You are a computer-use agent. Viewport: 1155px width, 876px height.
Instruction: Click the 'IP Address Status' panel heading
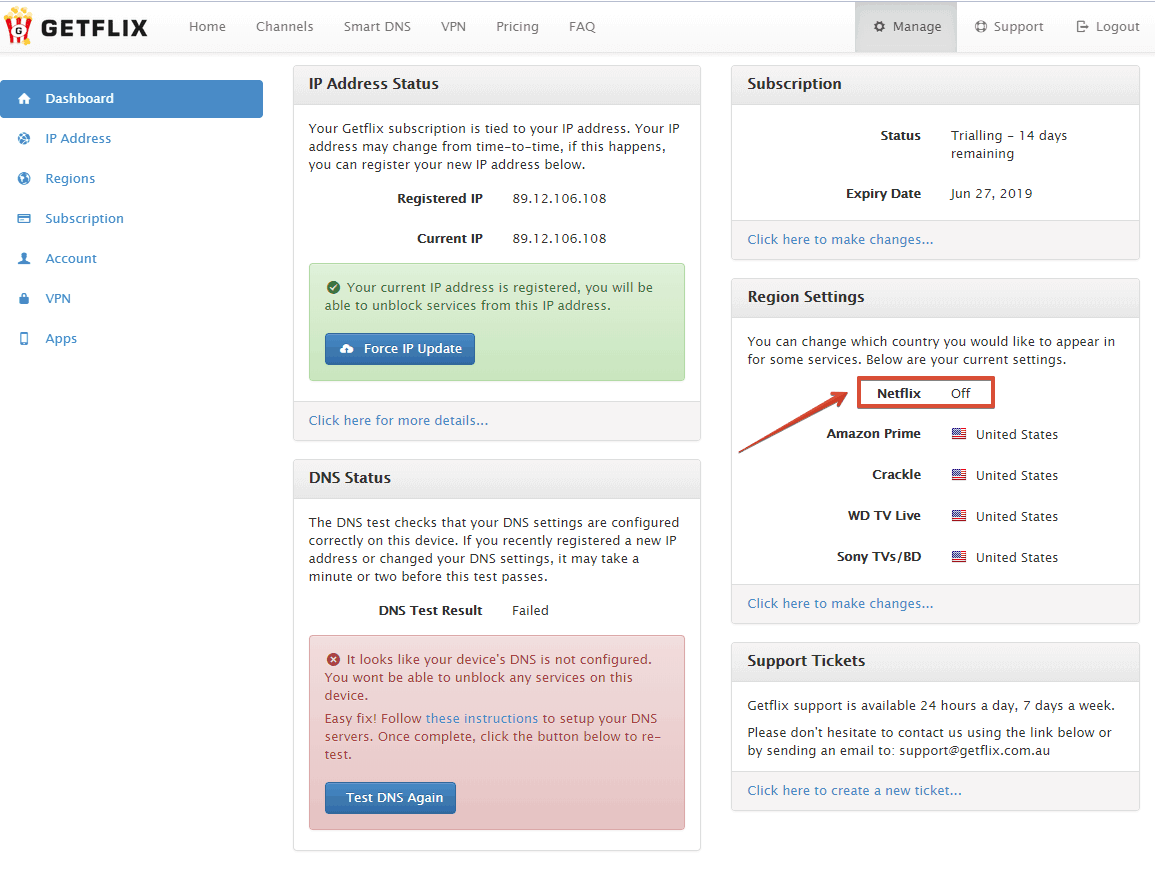pos(373,84)
